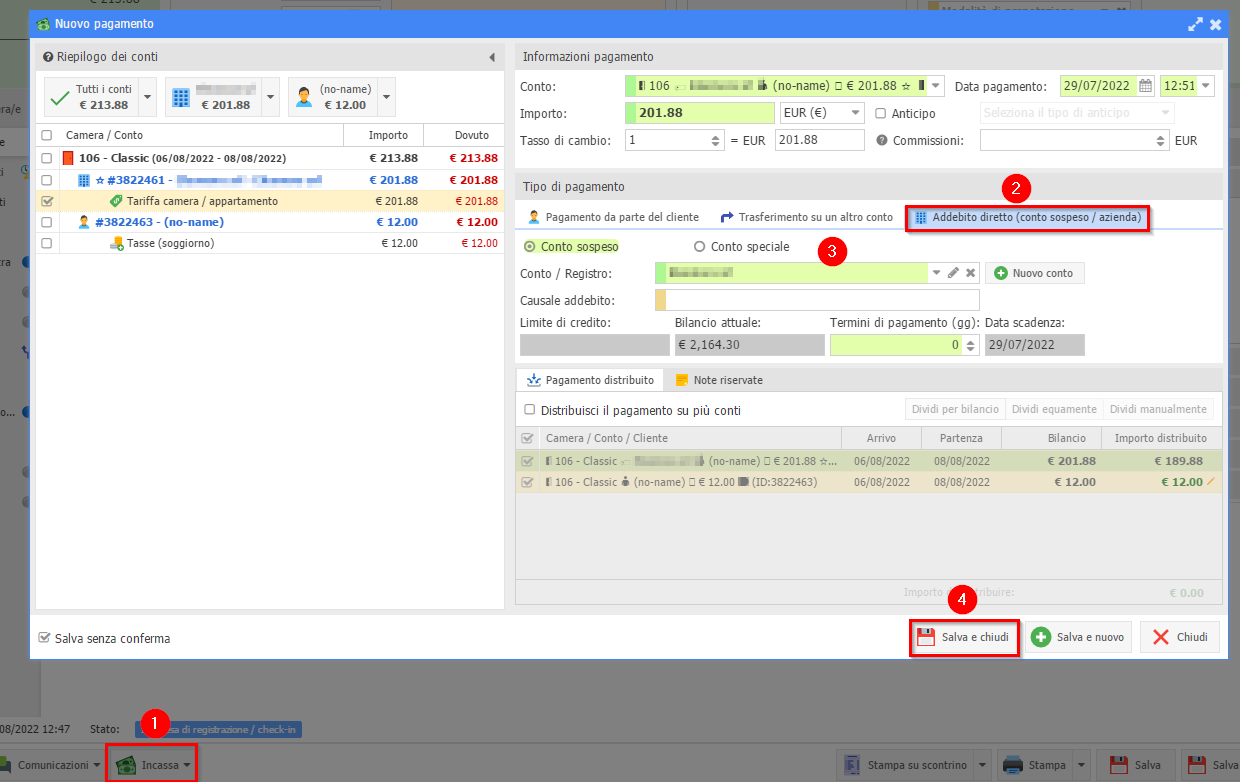Open the Conto dropdown in Informazioni pagamento

click(x=936, y=86)
